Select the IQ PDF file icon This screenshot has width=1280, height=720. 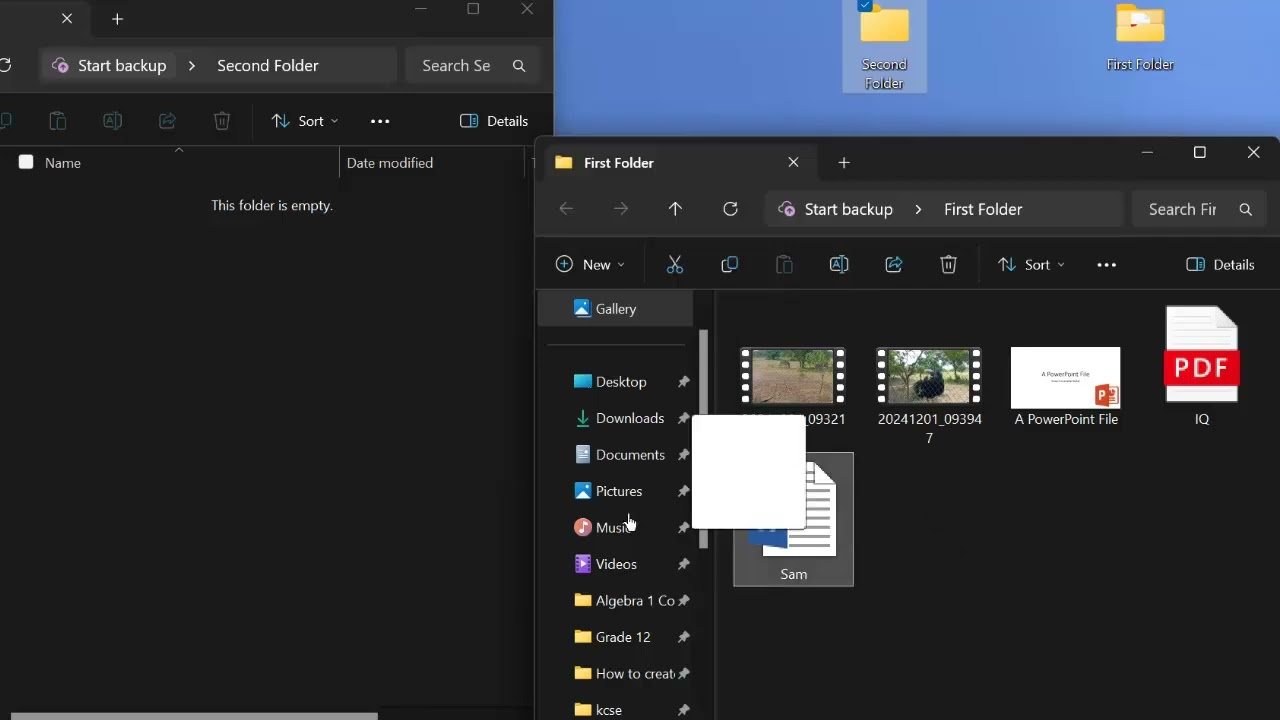[x=1202, y=356]
